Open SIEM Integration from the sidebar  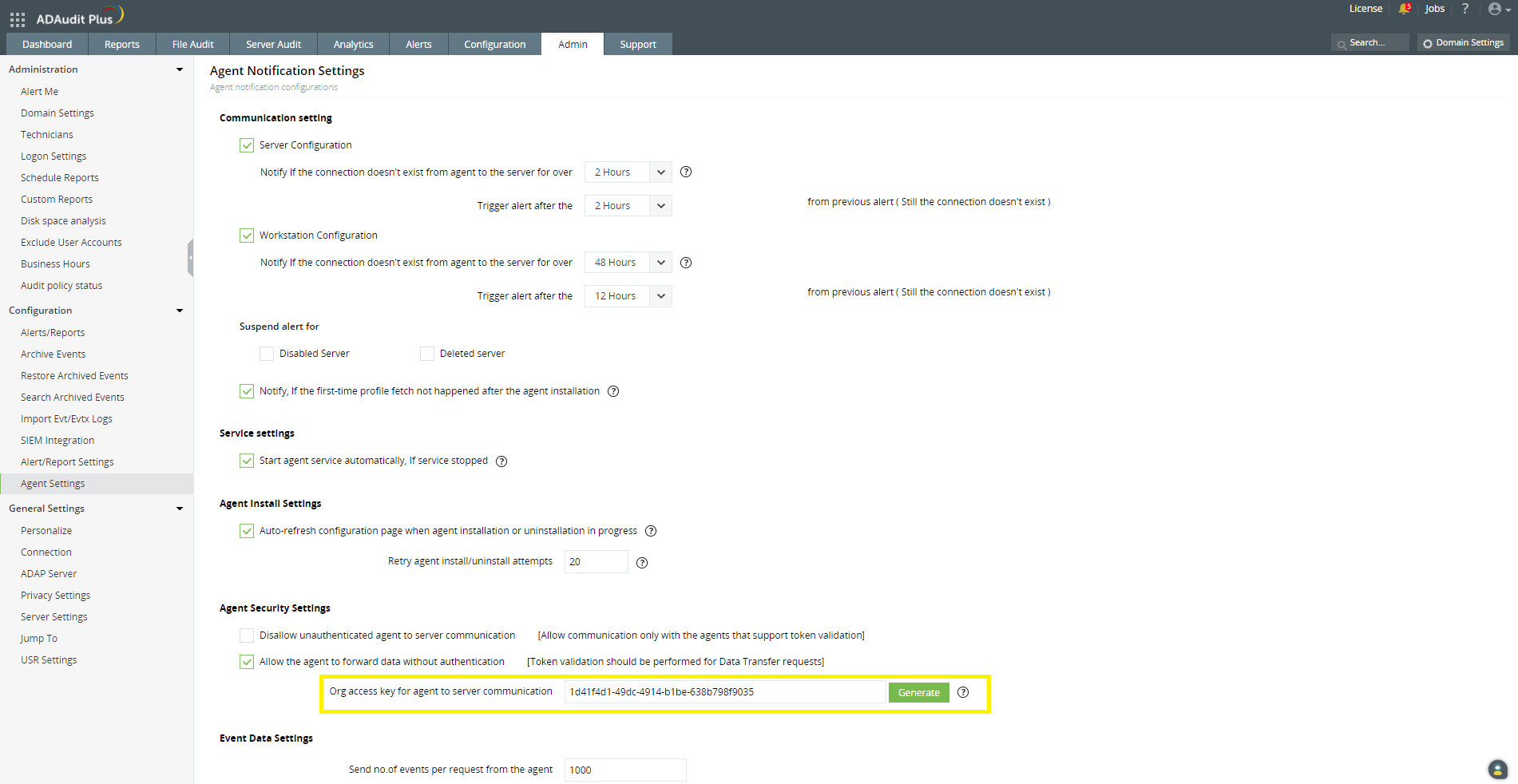[57, 440]
